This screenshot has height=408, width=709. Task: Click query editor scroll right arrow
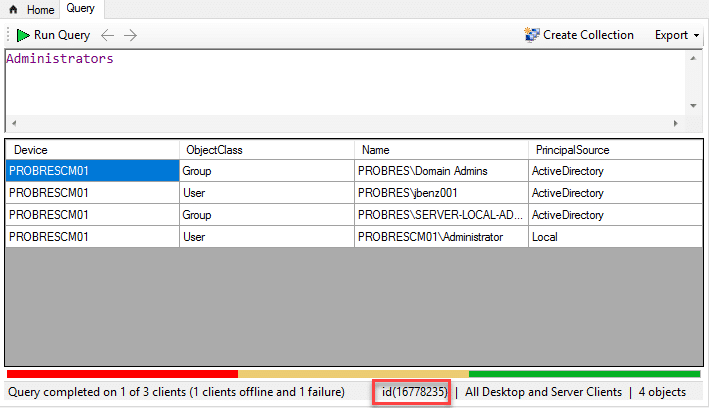[676, 123]
